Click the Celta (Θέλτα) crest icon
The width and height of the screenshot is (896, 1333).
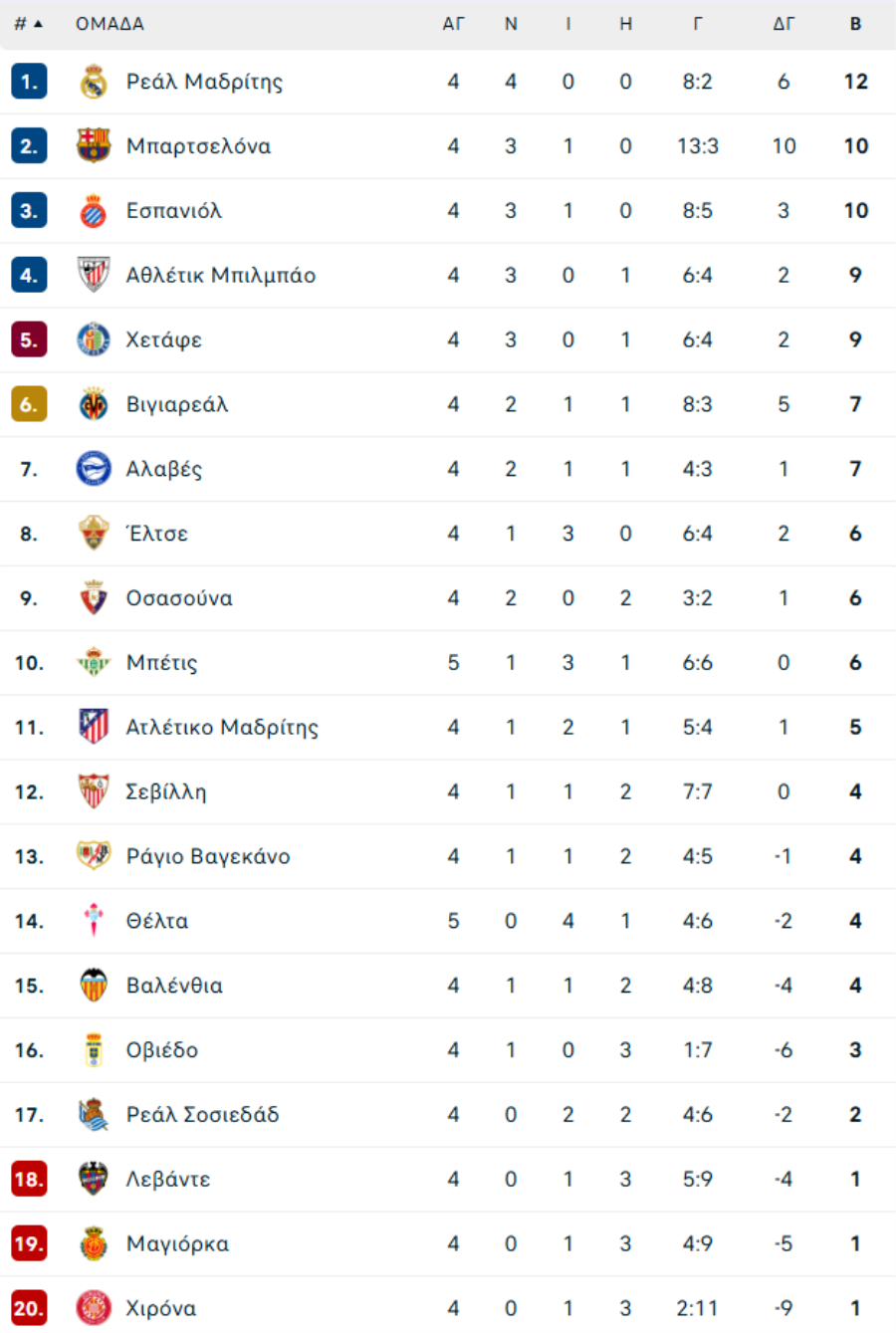94,921
